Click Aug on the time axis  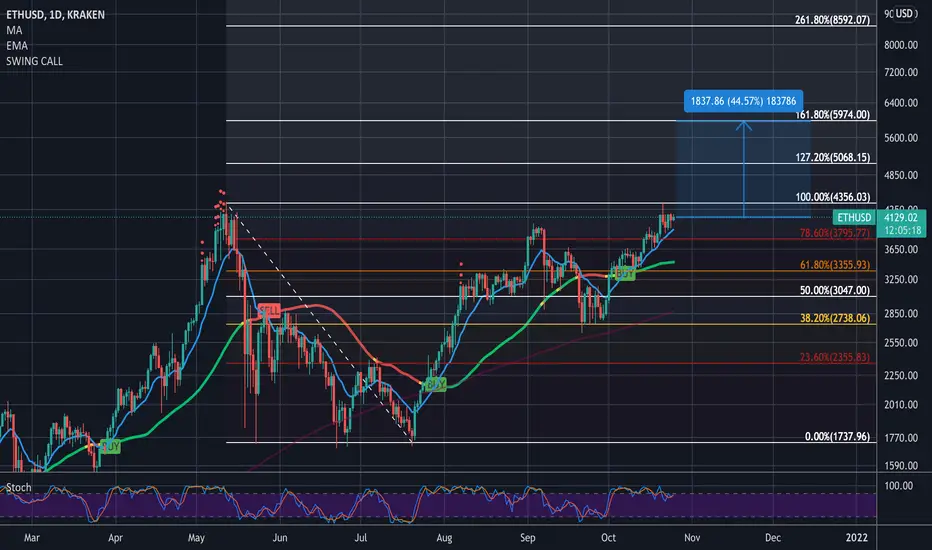(x=444, y=538)
